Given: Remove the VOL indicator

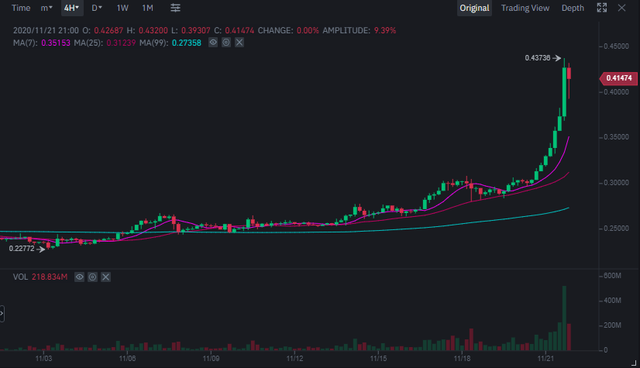Looking at the screenshot, I should 105,277.
